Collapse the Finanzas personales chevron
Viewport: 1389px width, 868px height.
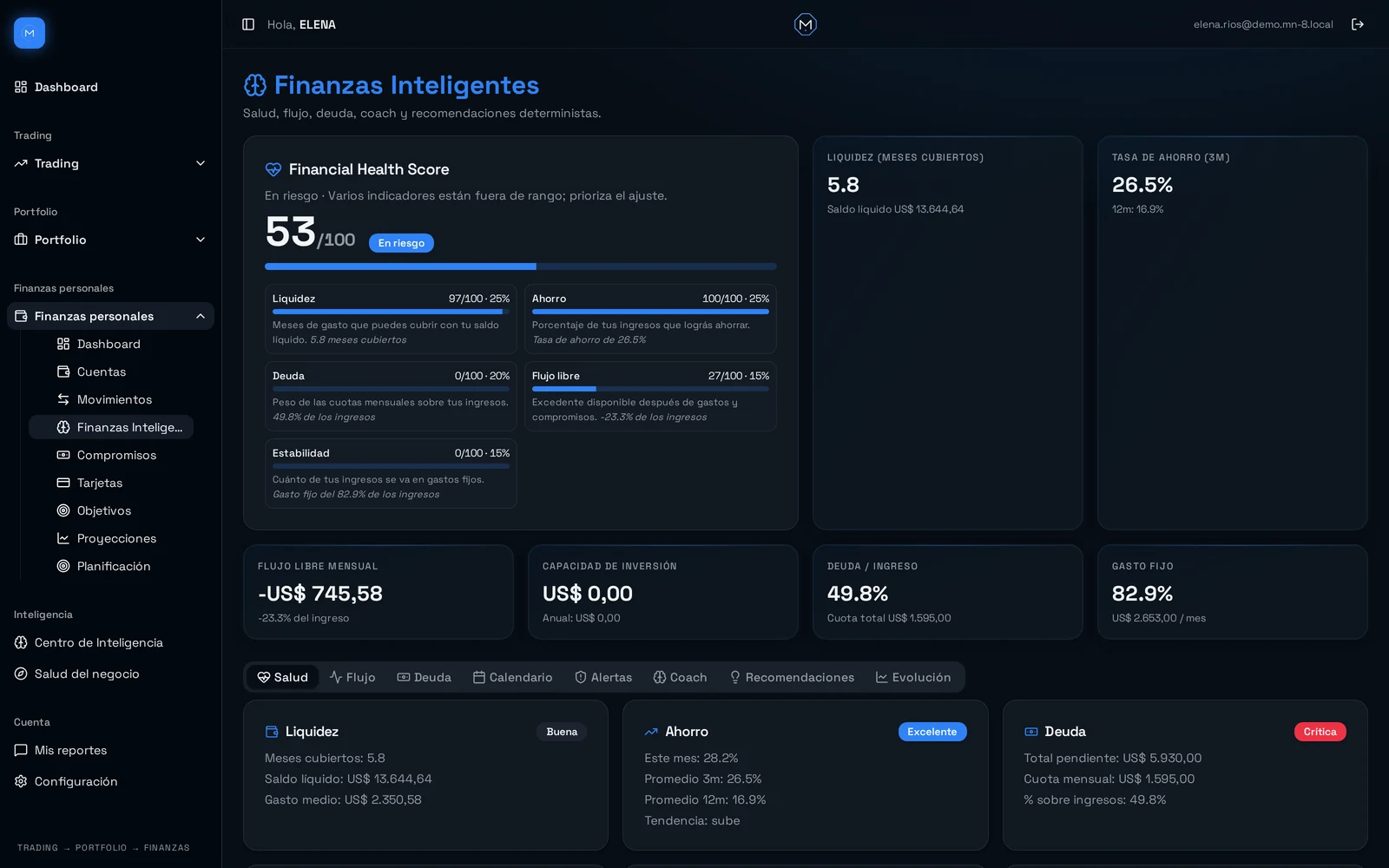point(201,316)
